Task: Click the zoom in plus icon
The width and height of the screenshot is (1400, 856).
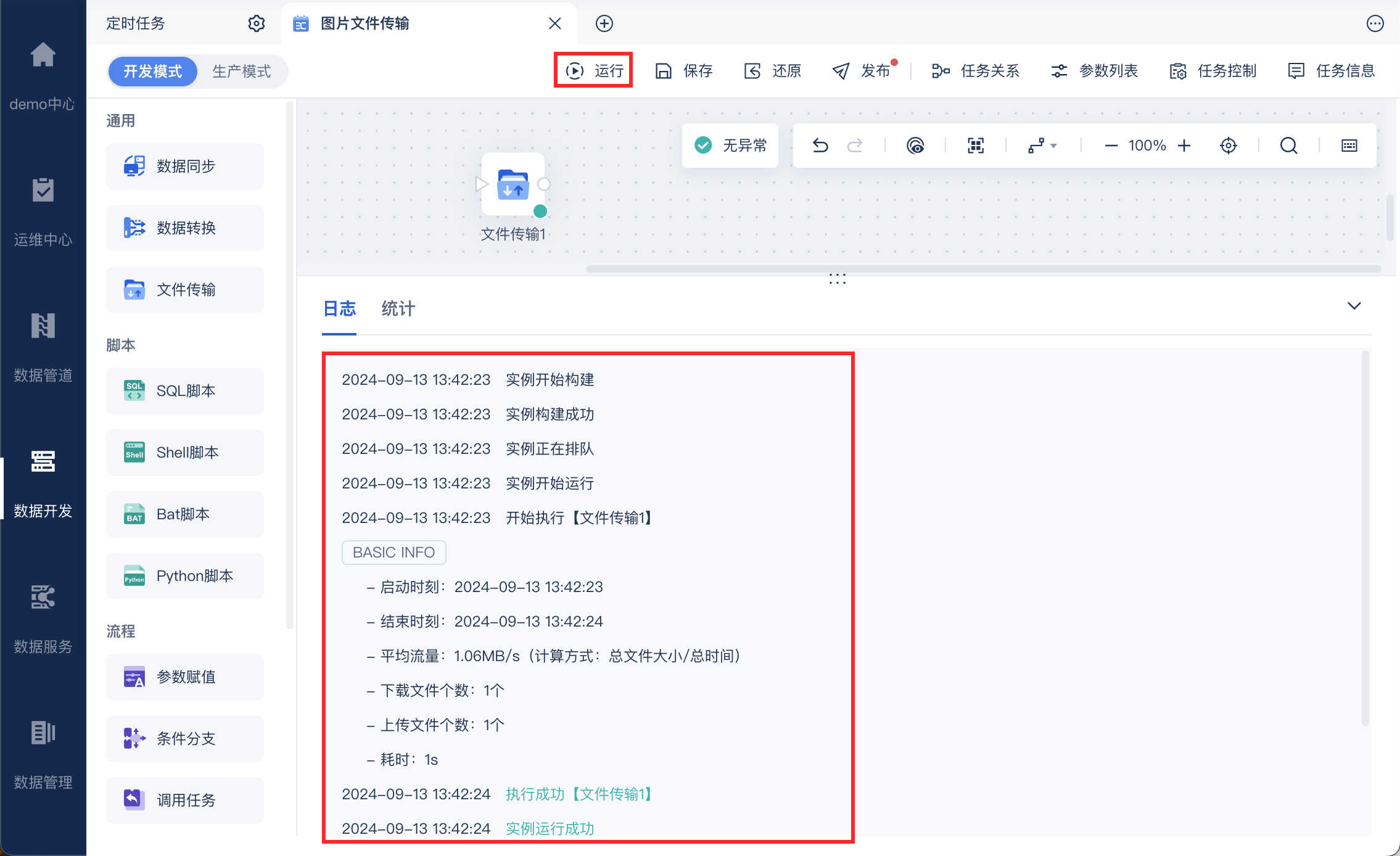Action: point(1184,146)
